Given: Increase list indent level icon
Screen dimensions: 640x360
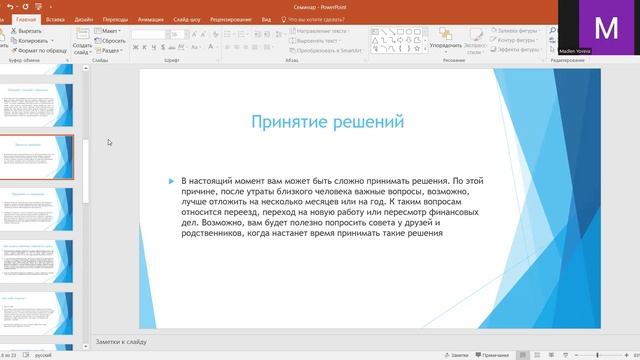Looking at the screenshot, I should click(266, 35).
